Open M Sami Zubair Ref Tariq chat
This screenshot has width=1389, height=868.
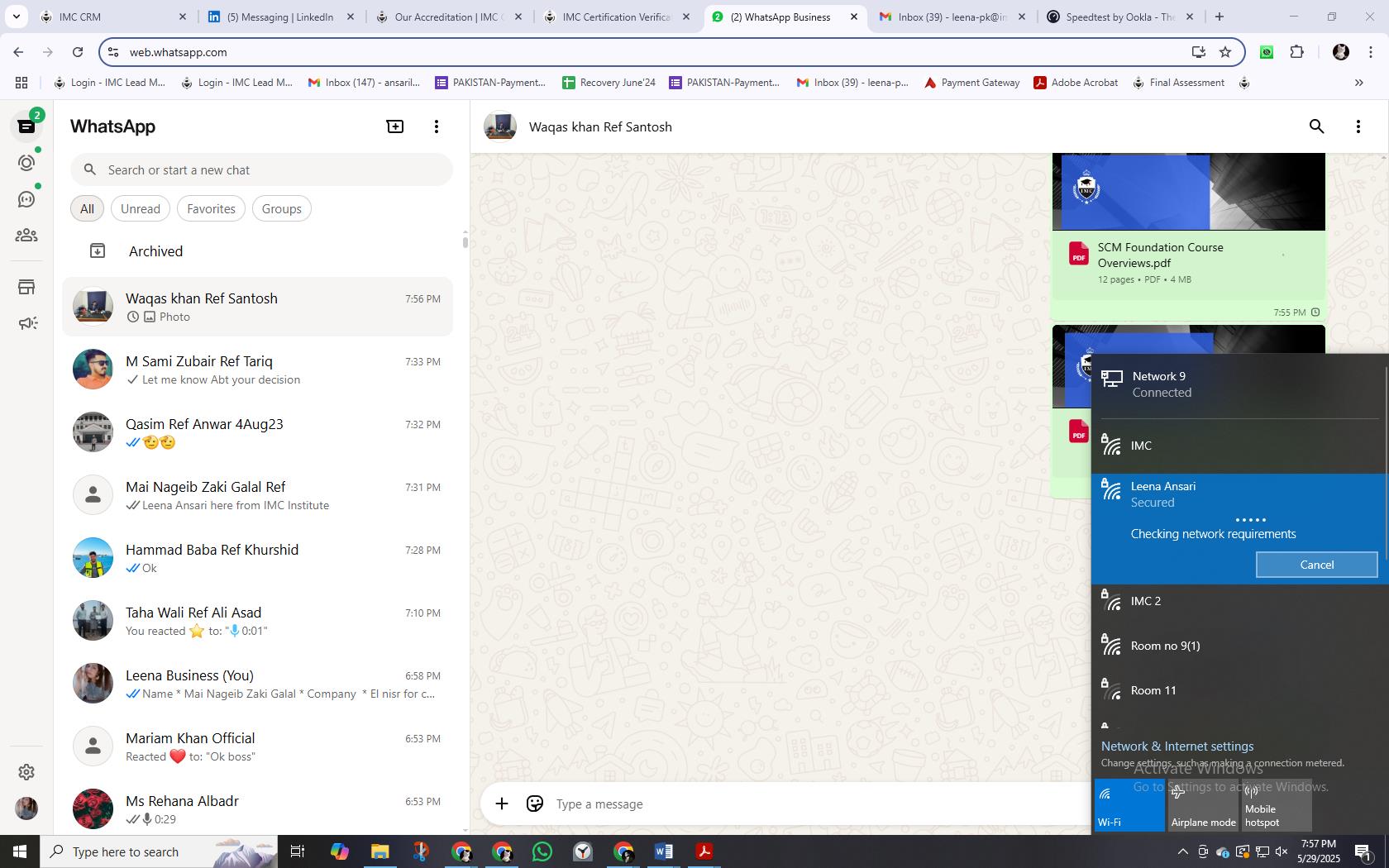click(x=258, y=370)
